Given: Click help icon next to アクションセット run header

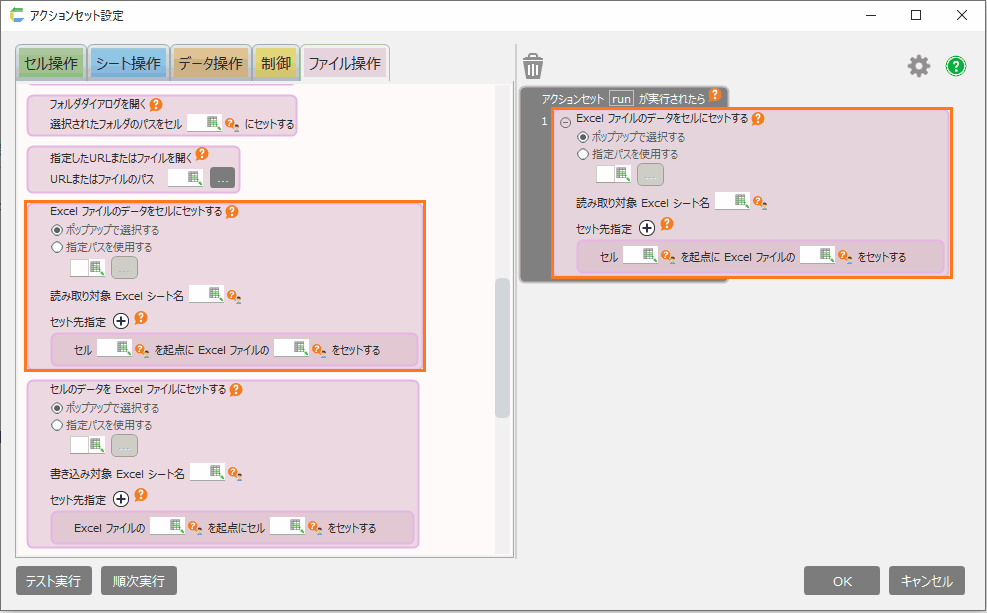Looking at the screenshot, I should (715, 96).
